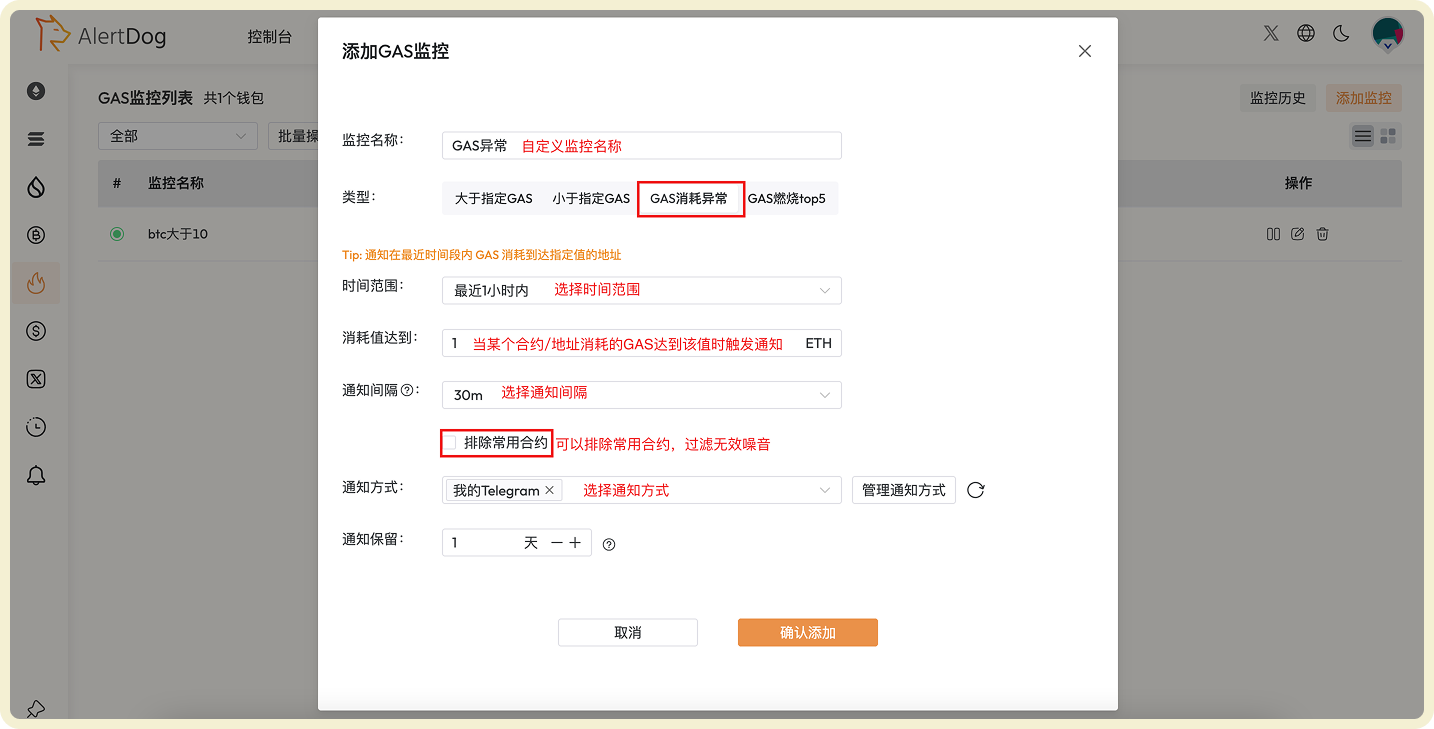
Task: Open the dollar price monitoring sidebar icon
Action: (36, 331)
